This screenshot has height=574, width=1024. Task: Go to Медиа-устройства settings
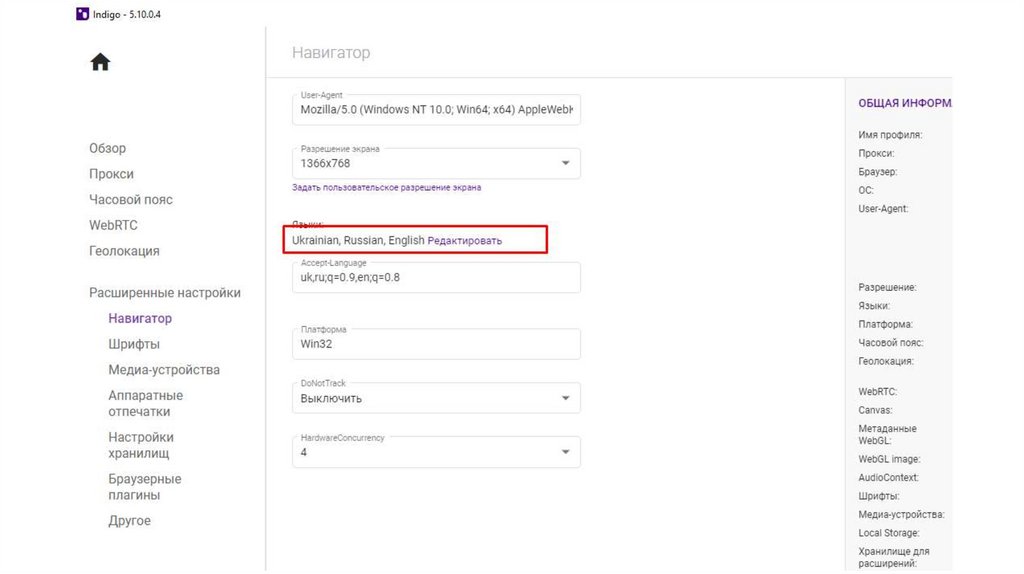point(164,370)
